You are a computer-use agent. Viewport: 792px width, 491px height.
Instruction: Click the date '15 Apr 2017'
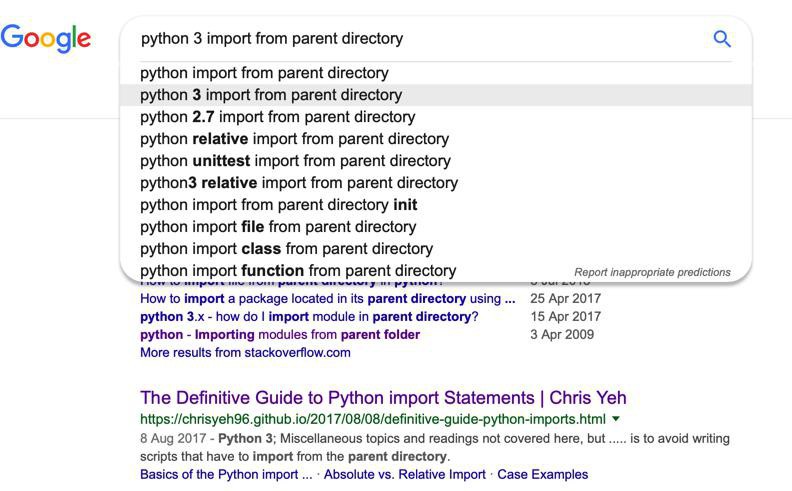pos(565,317)
